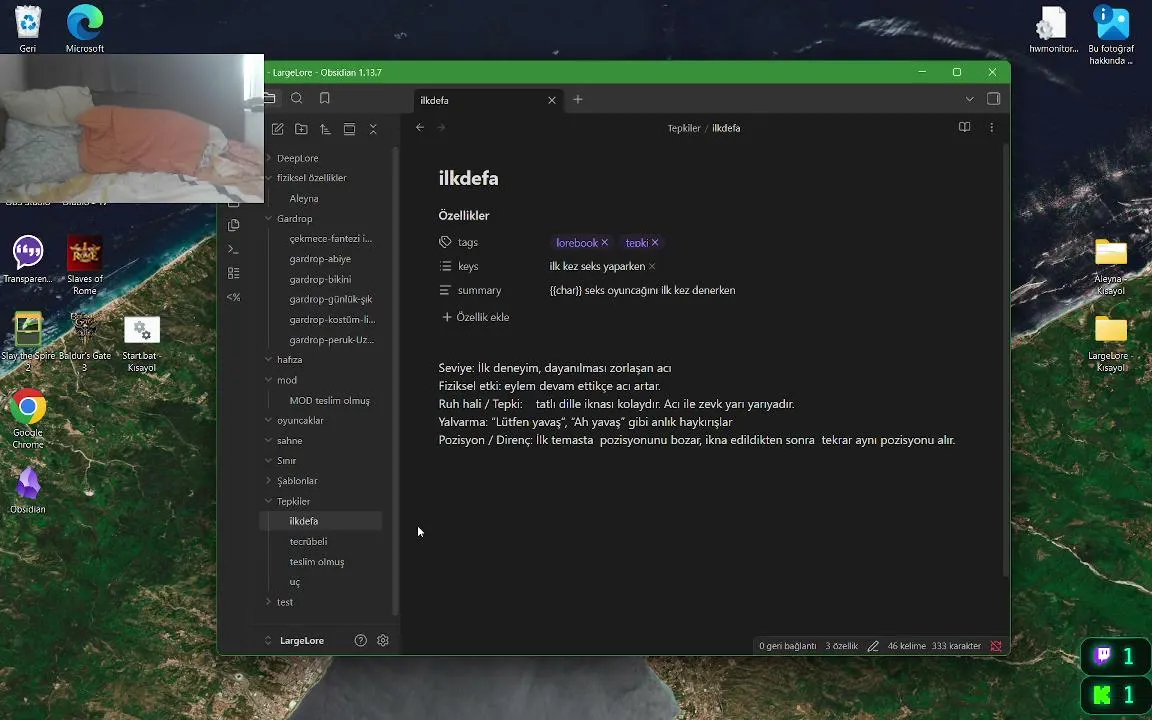Navigate back with the left arrow
The height and width of the screenshot is (720, 1152).
pyautogui.click(x=420, y=128)
